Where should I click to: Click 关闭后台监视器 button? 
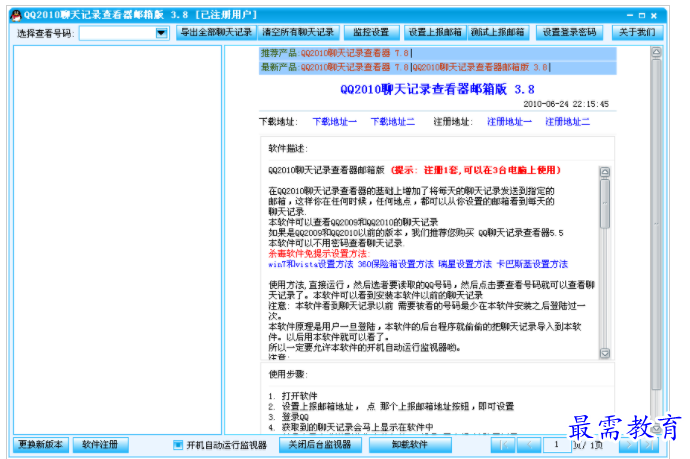point(320,444)
